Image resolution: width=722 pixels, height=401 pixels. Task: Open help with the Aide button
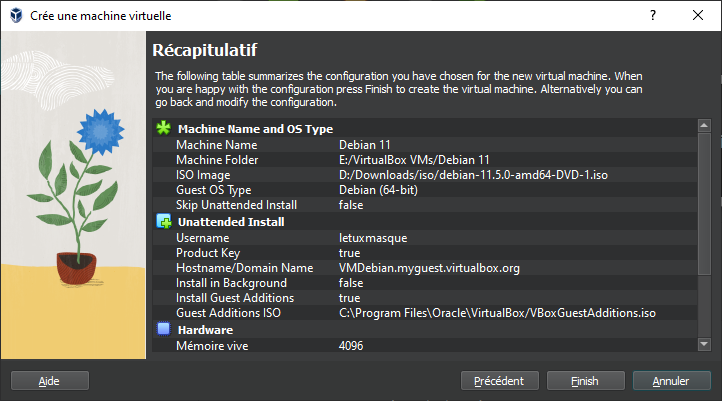pyautogui.click(x=50, y=381)
